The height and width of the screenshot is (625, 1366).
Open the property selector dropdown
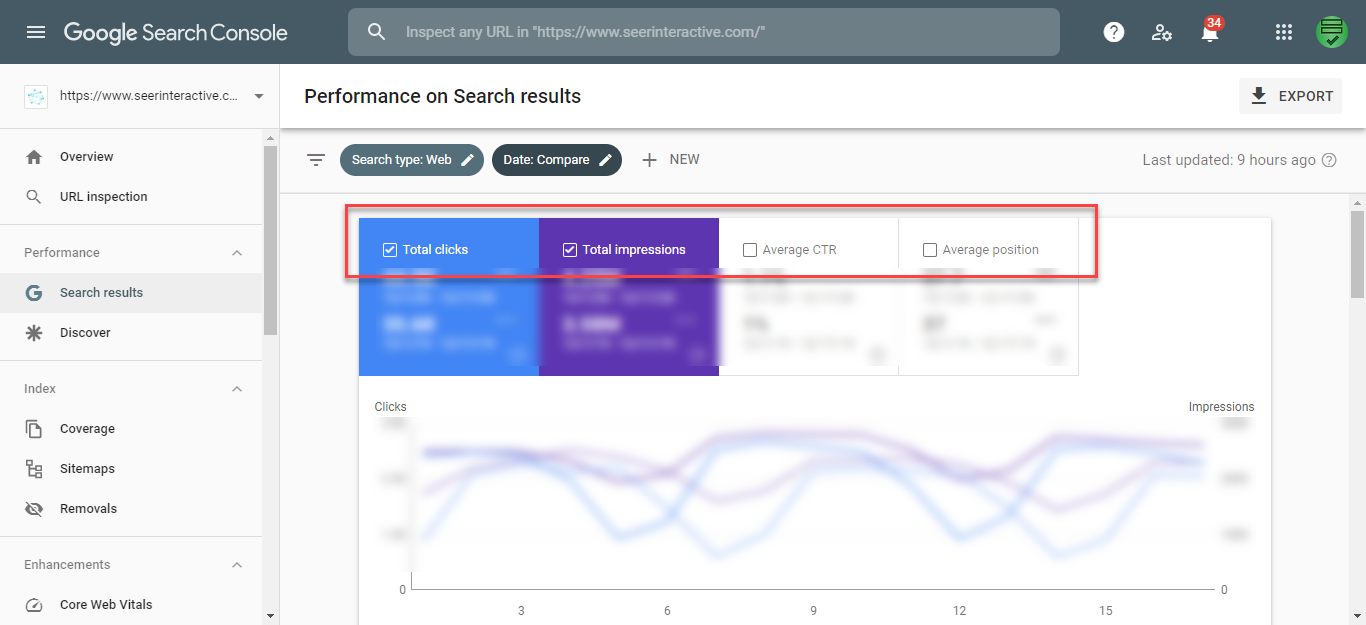coord(259,96)
